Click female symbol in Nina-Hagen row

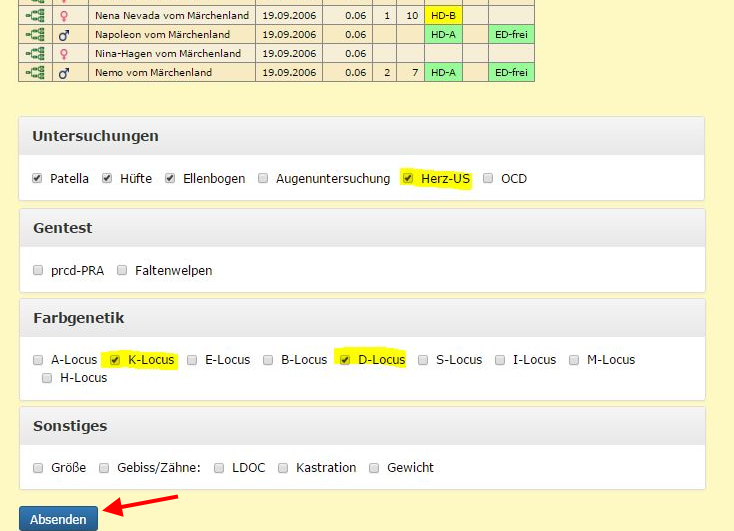[x=64, y=54]
